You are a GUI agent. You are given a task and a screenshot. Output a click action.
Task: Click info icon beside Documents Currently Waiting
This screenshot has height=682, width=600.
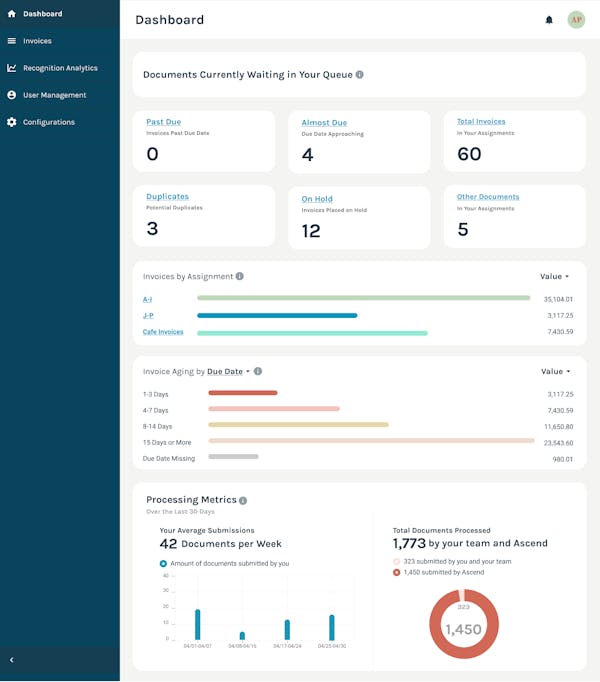click(x=359, y=75)
